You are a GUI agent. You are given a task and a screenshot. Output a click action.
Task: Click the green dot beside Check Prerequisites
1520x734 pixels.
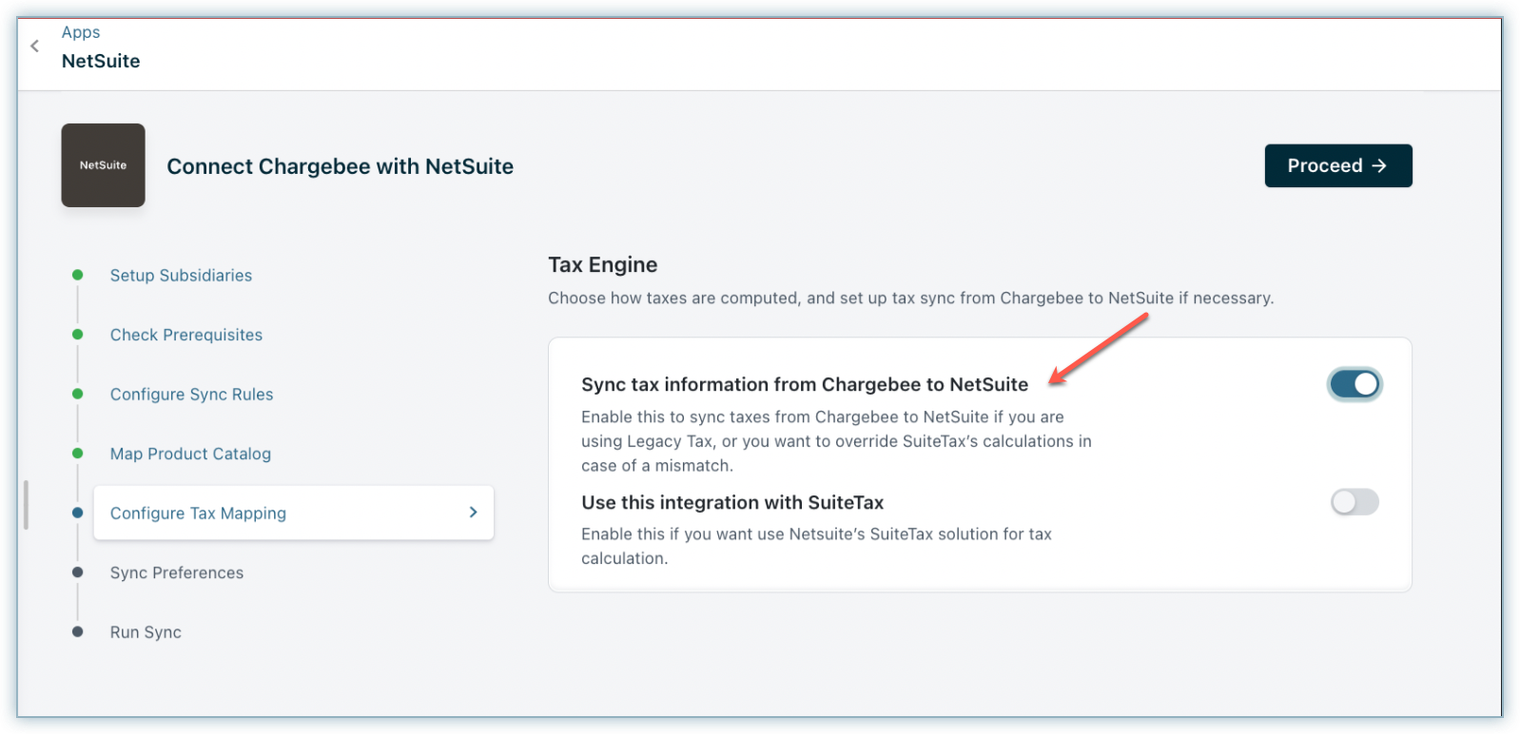(x=78, y=335)
